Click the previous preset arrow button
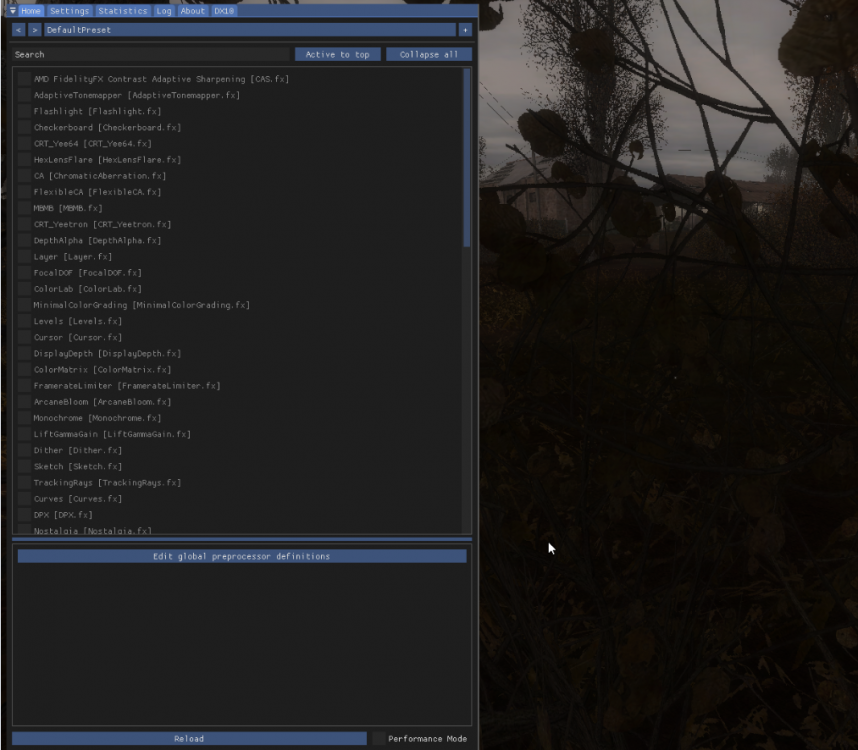858x750 pixels. tap(18, 30)
